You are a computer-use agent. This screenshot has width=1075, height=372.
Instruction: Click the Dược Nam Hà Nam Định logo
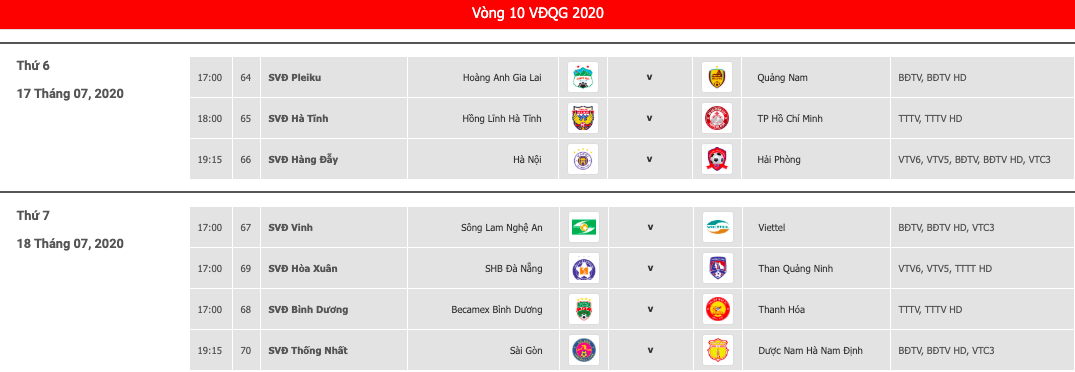pyautogui.click(x=717, y=351)
